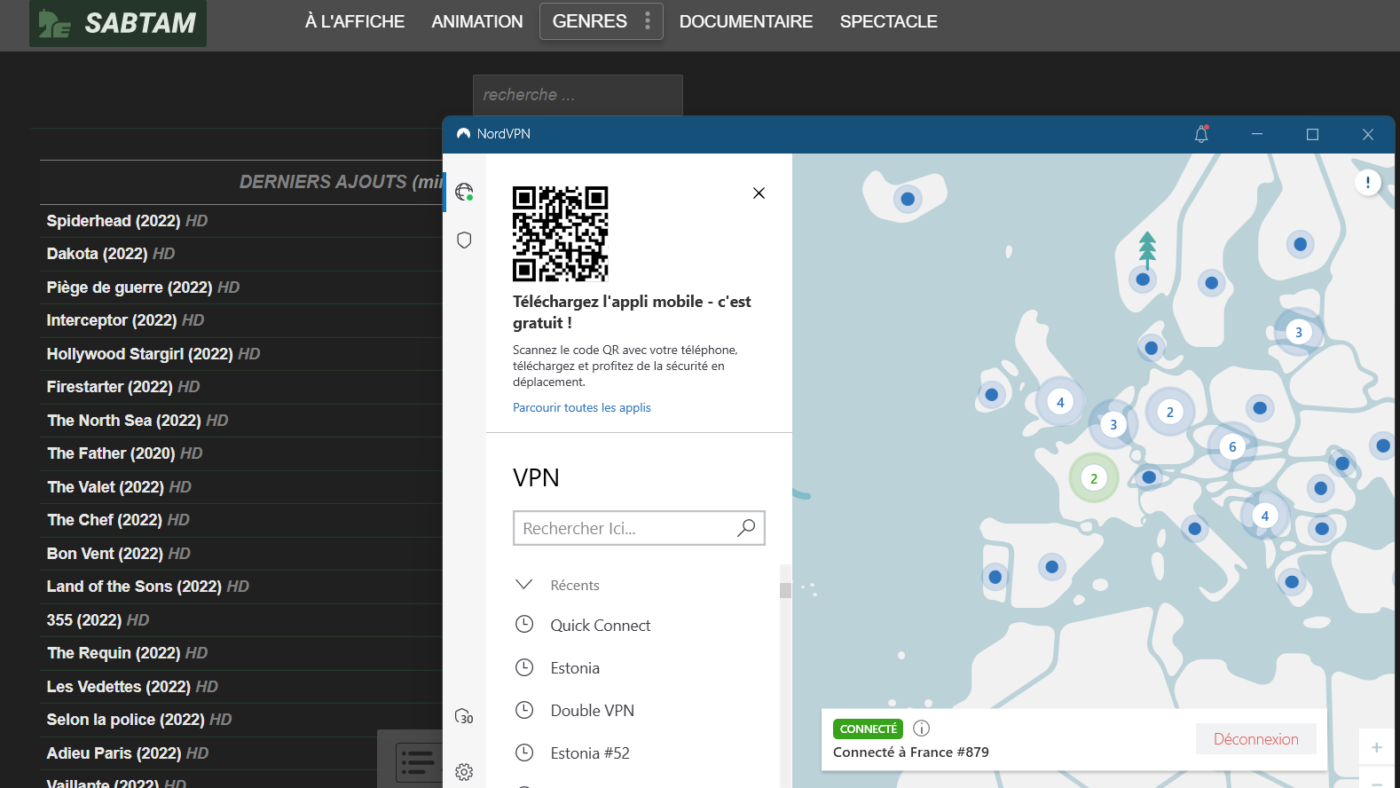Select Land of the Sons (2022)

pos(134,586)
